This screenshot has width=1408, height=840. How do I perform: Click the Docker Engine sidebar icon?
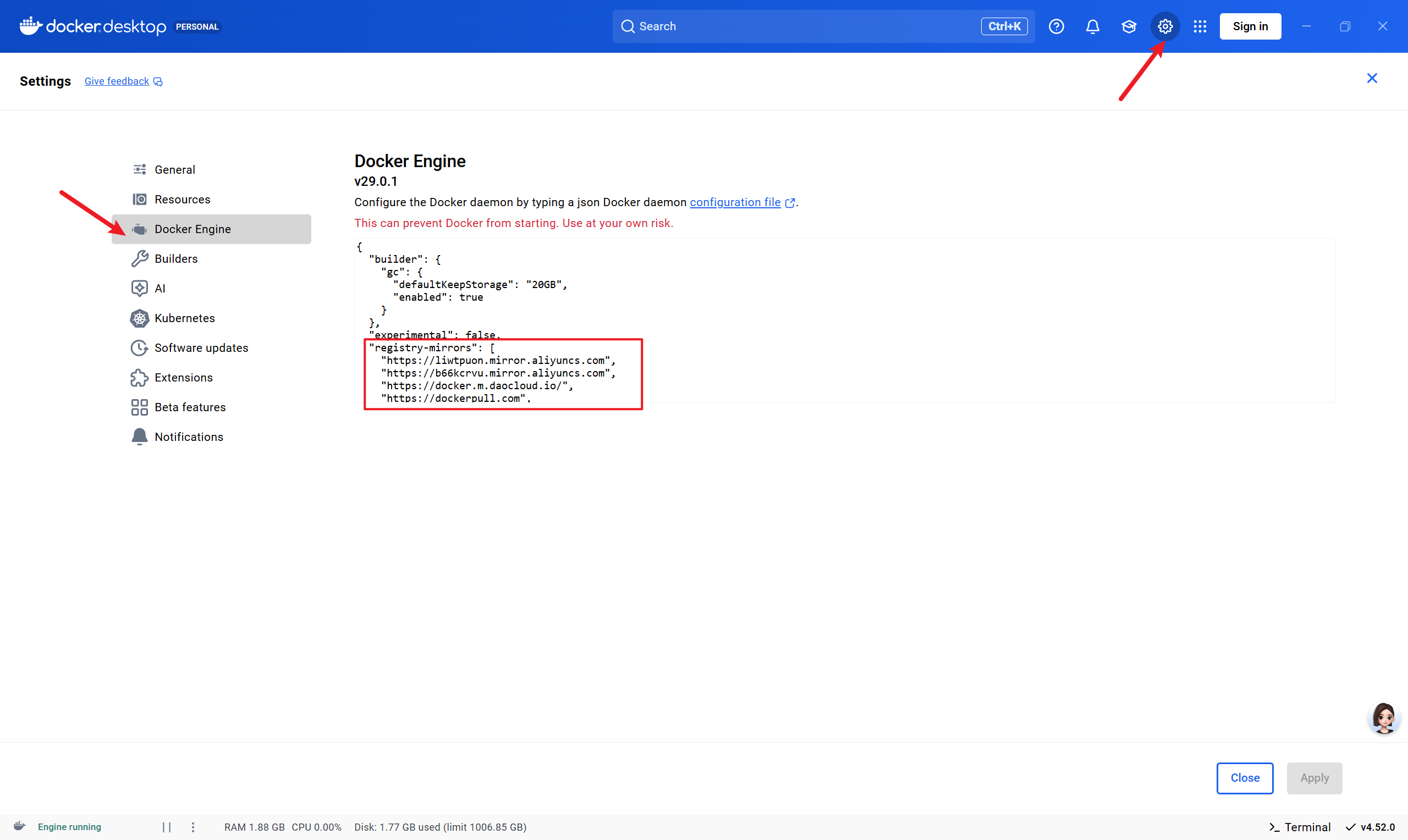140,229
